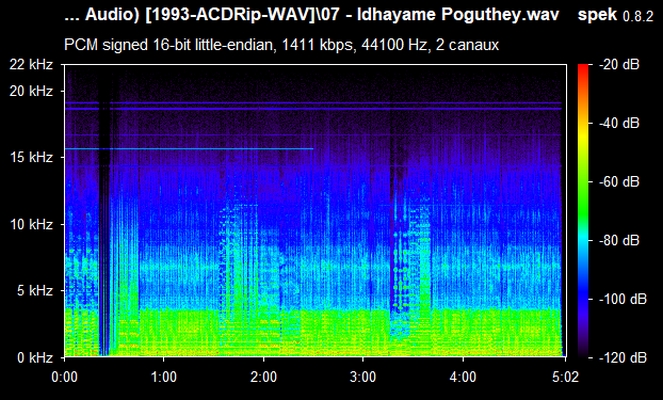Click the version number 0.8.2

(638, 17)
